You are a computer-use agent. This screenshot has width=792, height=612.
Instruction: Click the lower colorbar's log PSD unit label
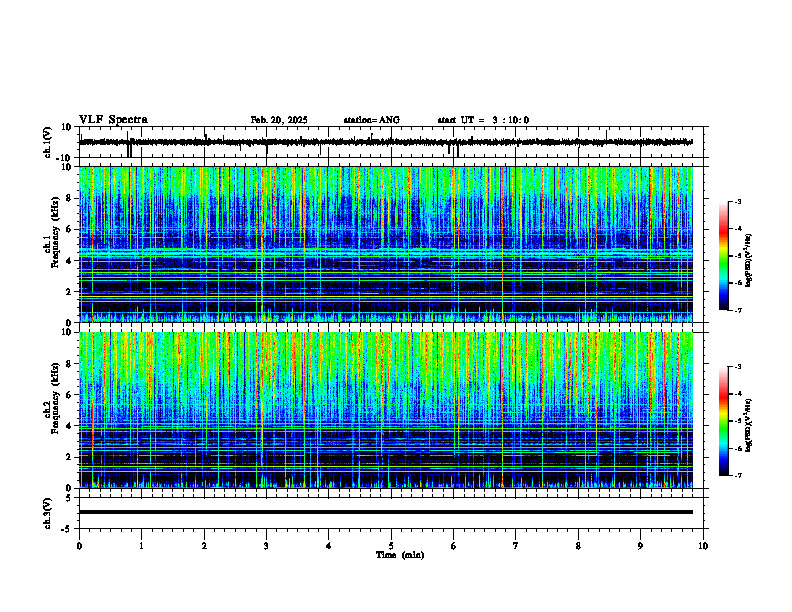pos(749,425)
